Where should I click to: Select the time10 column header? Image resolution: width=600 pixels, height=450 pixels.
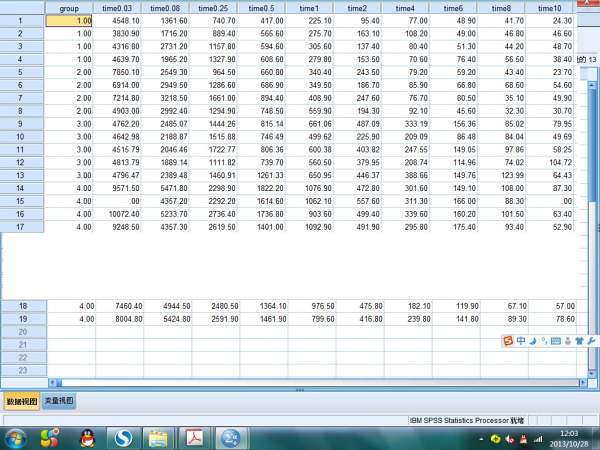550,8
